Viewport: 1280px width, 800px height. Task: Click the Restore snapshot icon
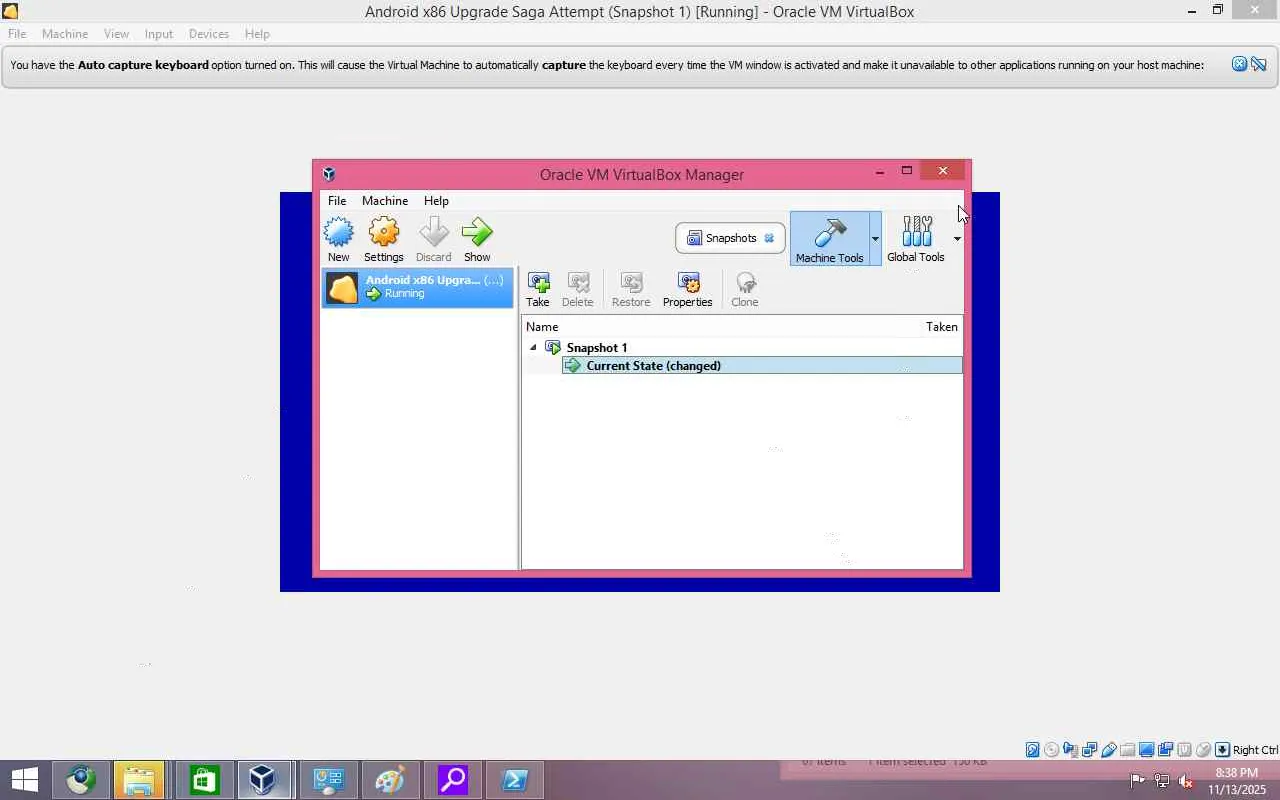(631, 283)
